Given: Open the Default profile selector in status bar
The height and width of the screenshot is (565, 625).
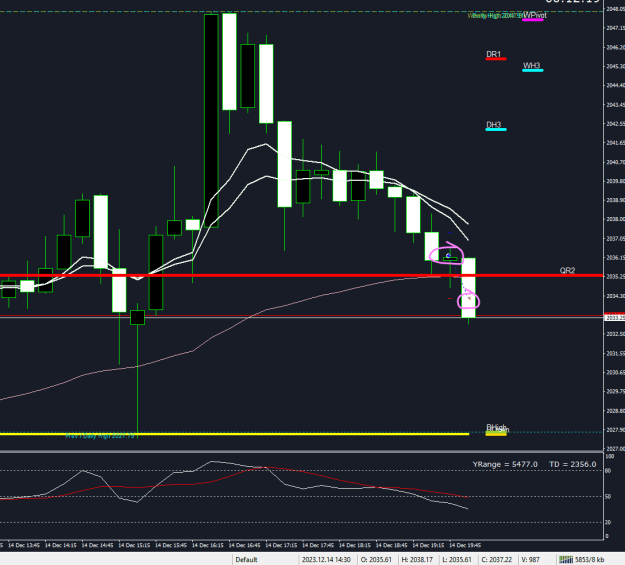Looking at the screenshot, I should [246, 559].
